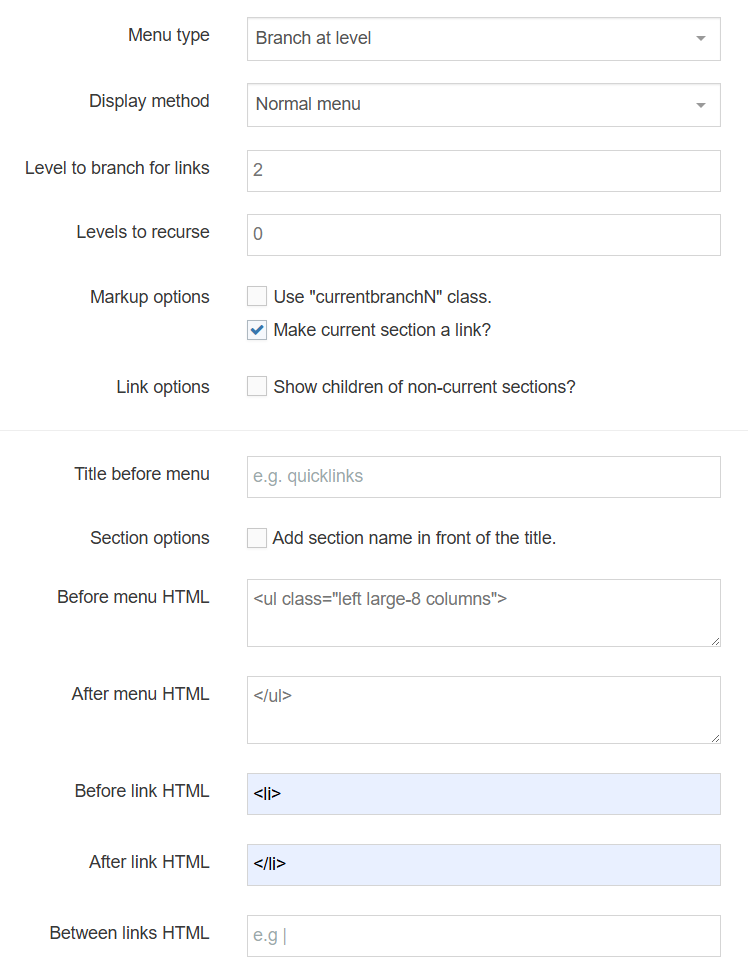
Task: Select the highlighted After link HTML value
Action: click(x=483, y=864)
